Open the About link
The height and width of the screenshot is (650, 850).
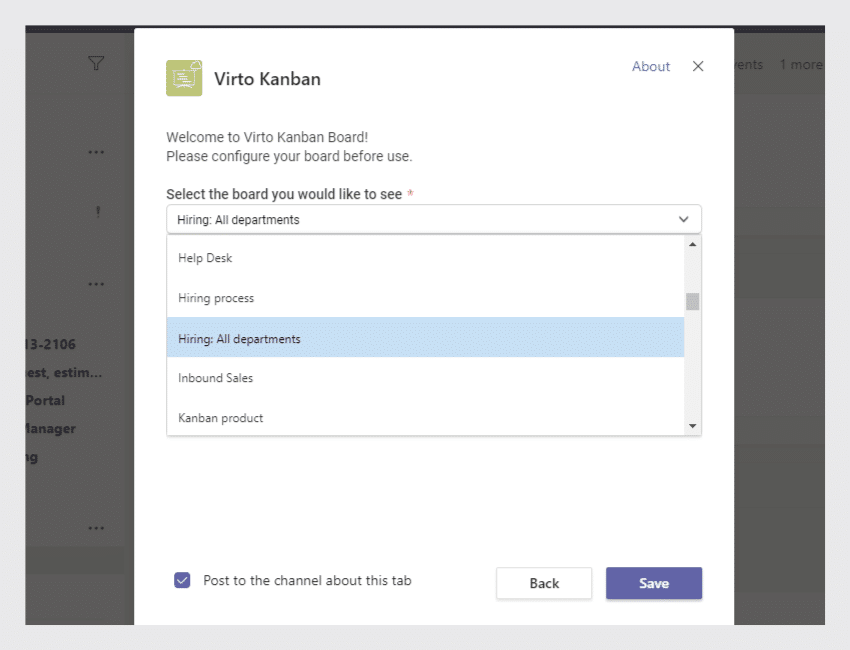tap(651, 66)
